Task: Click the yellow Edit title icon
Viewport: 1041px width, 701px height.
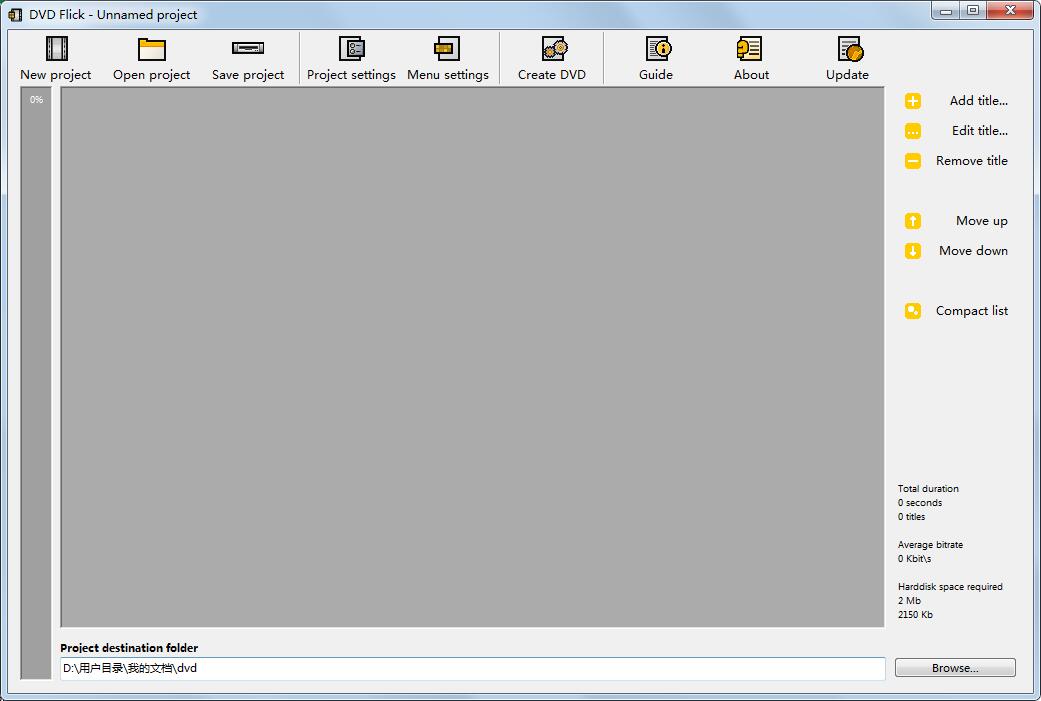Action: click(913, 131)
